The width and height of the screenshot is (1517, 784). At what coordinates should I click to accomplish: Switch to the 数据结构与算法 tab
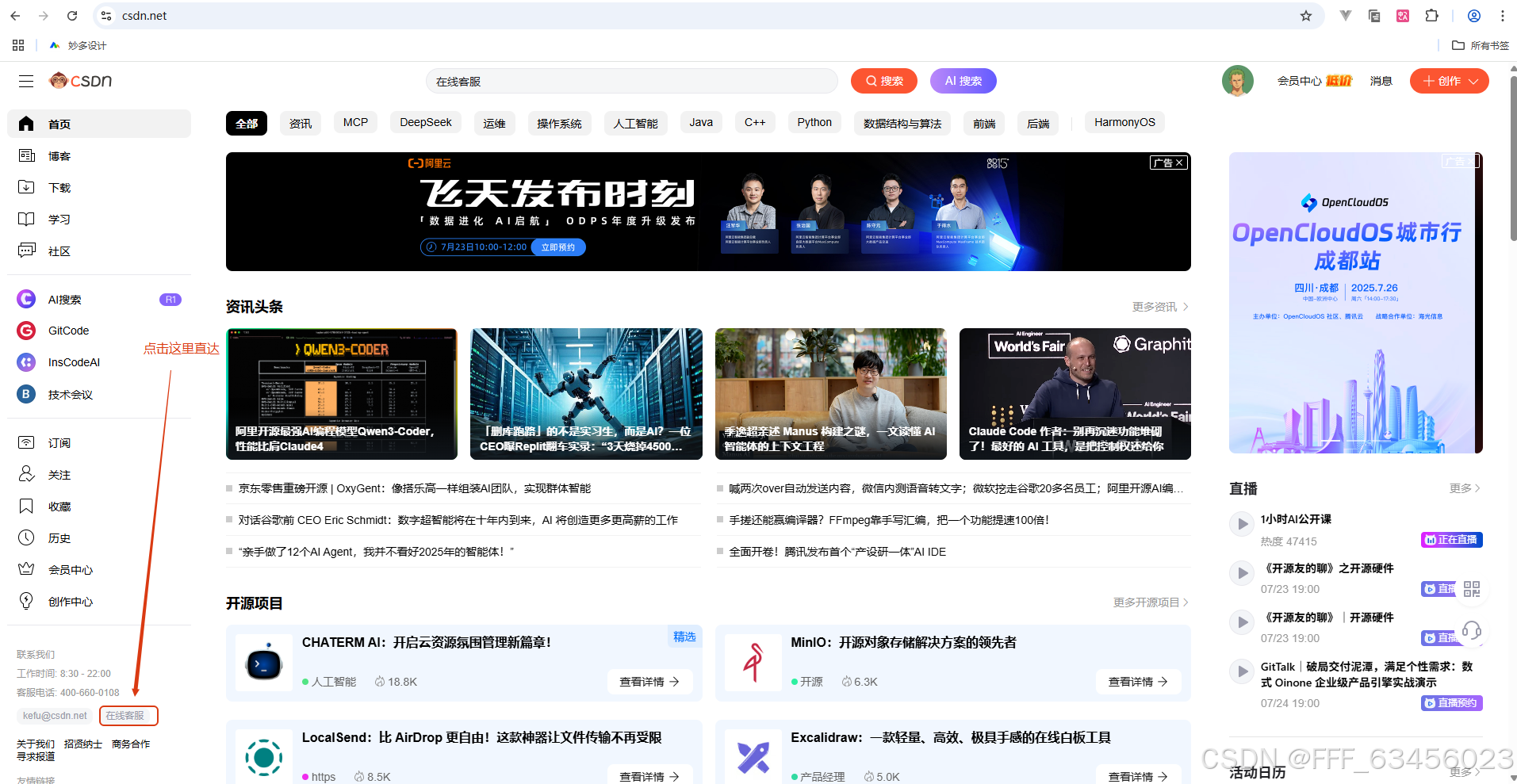902,123
